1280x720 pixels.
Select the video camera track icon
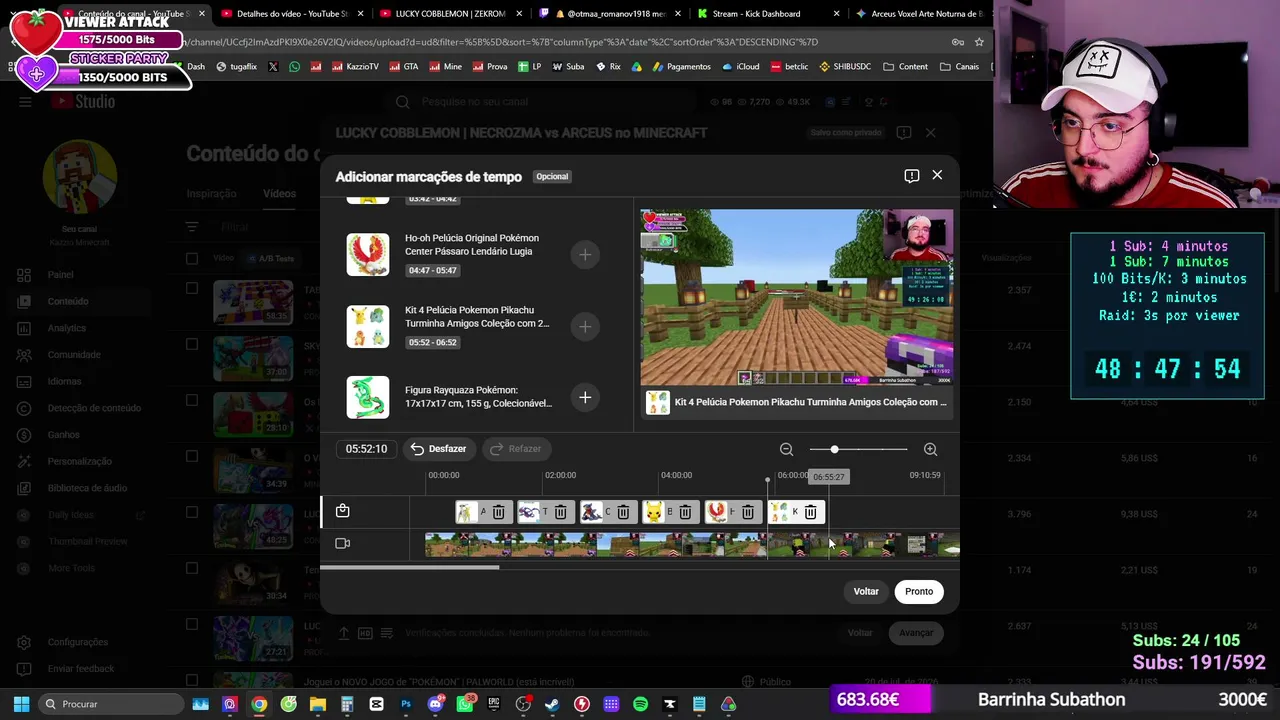342,543
